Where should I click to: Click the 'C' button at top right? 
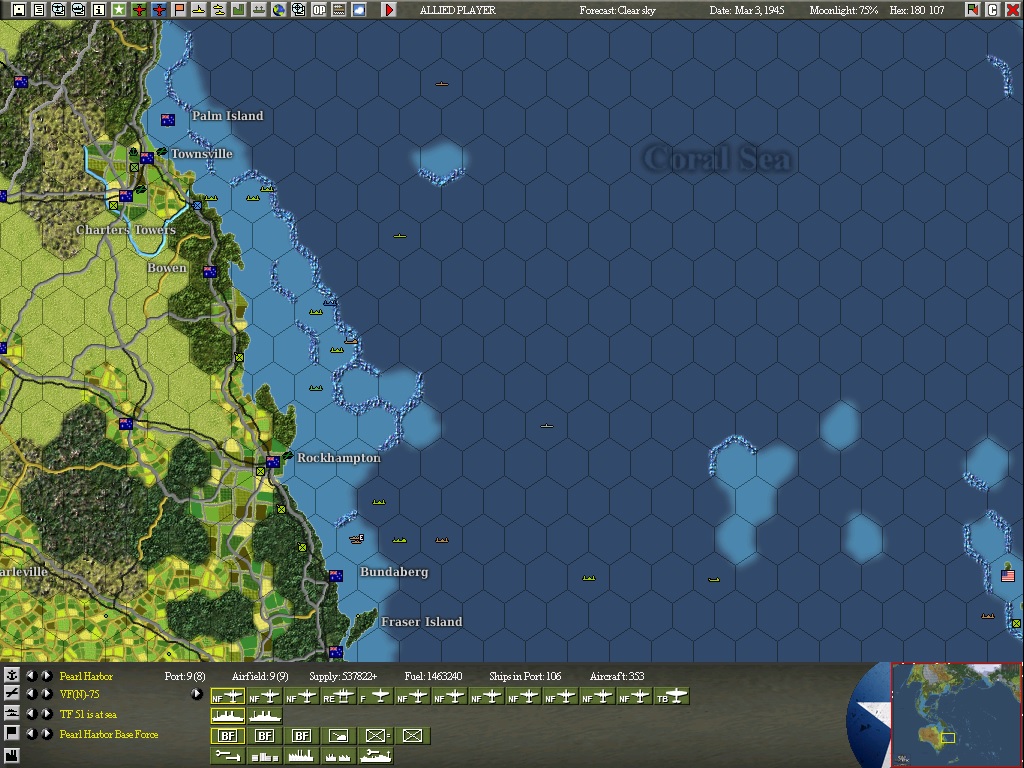pyautogui.click(x=992, y=10)
